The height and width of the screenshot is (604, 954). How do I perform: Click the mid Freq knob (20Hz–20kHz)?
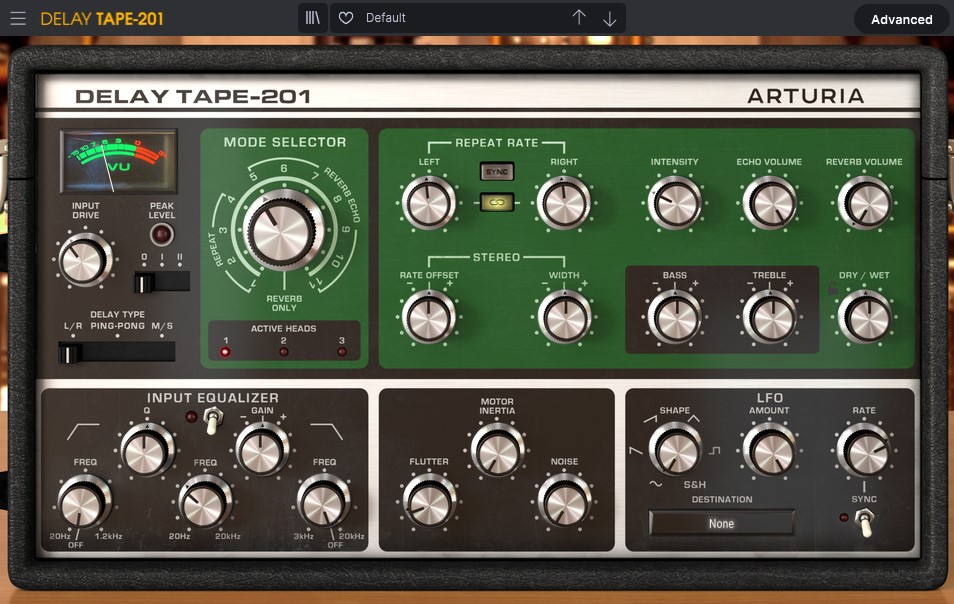[204, 502]
